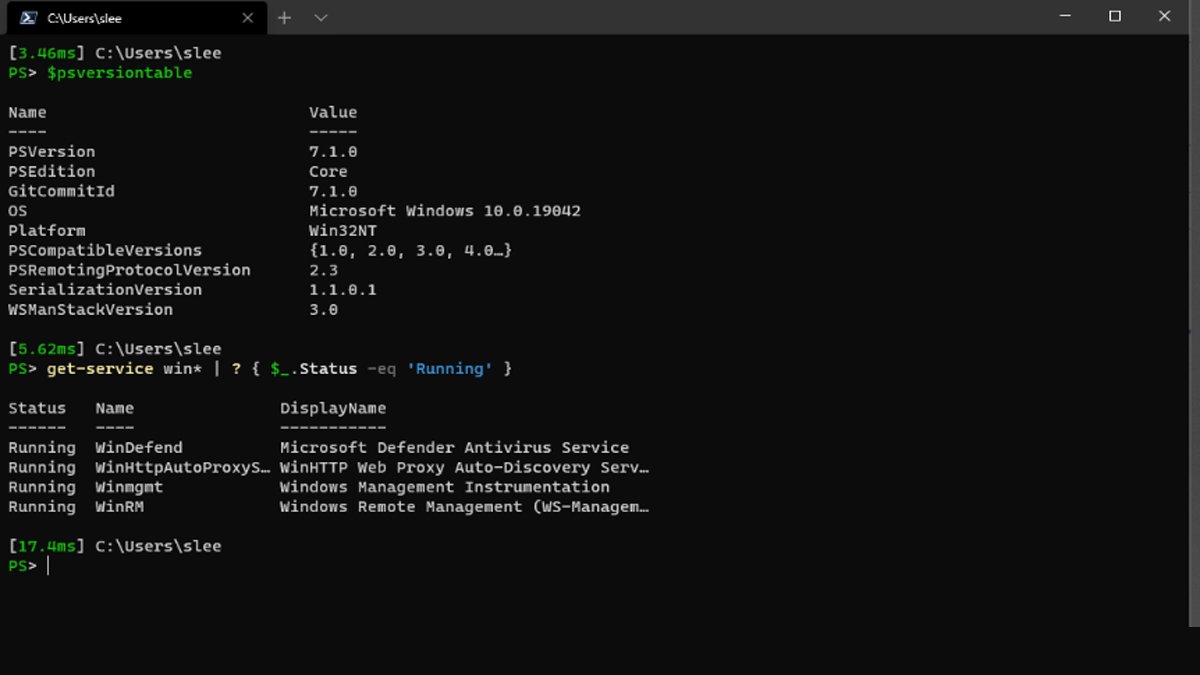Open a new tab with the plus icon

[x=285, y=17]
